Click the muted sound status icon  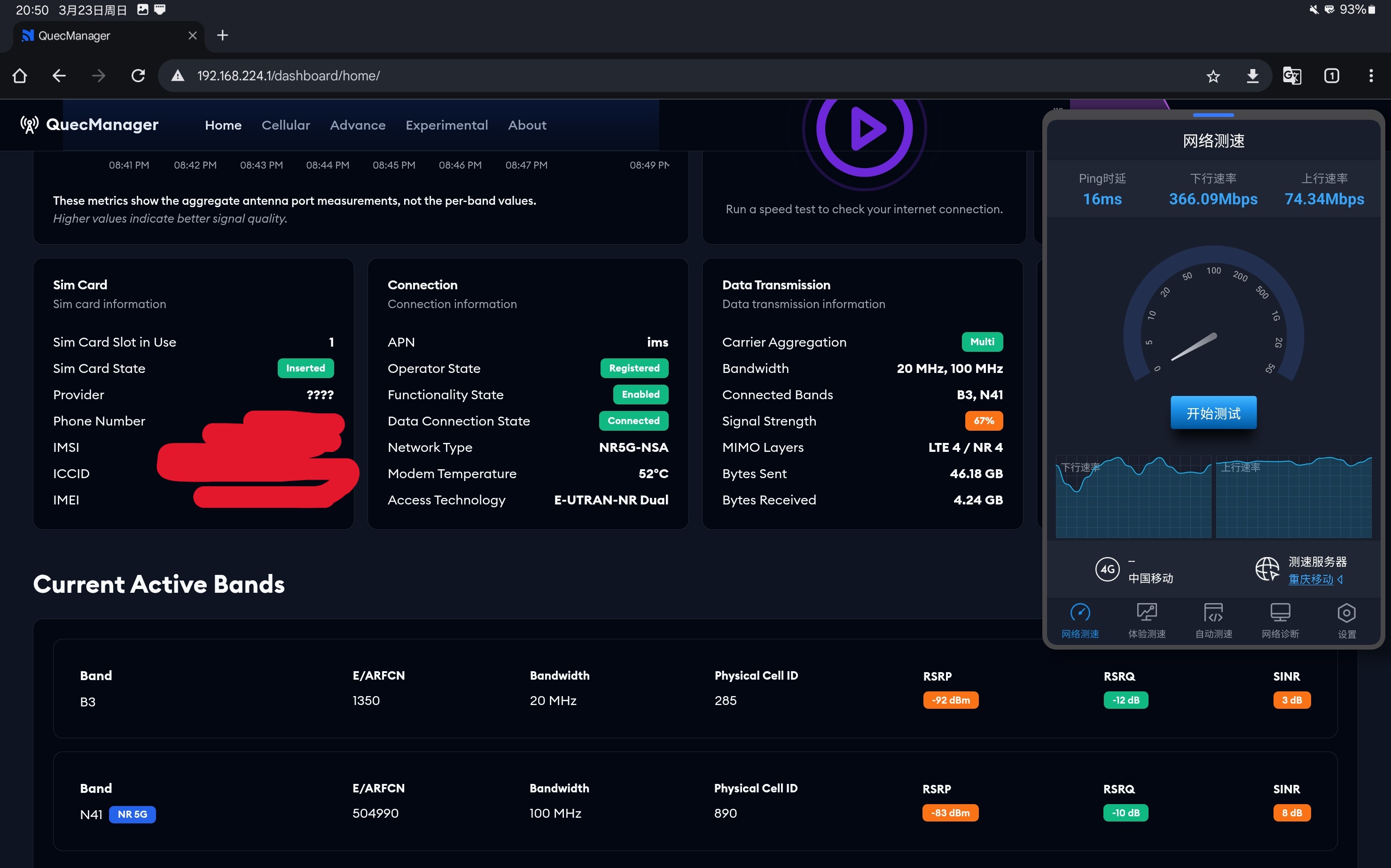(x=1313, y=10)
